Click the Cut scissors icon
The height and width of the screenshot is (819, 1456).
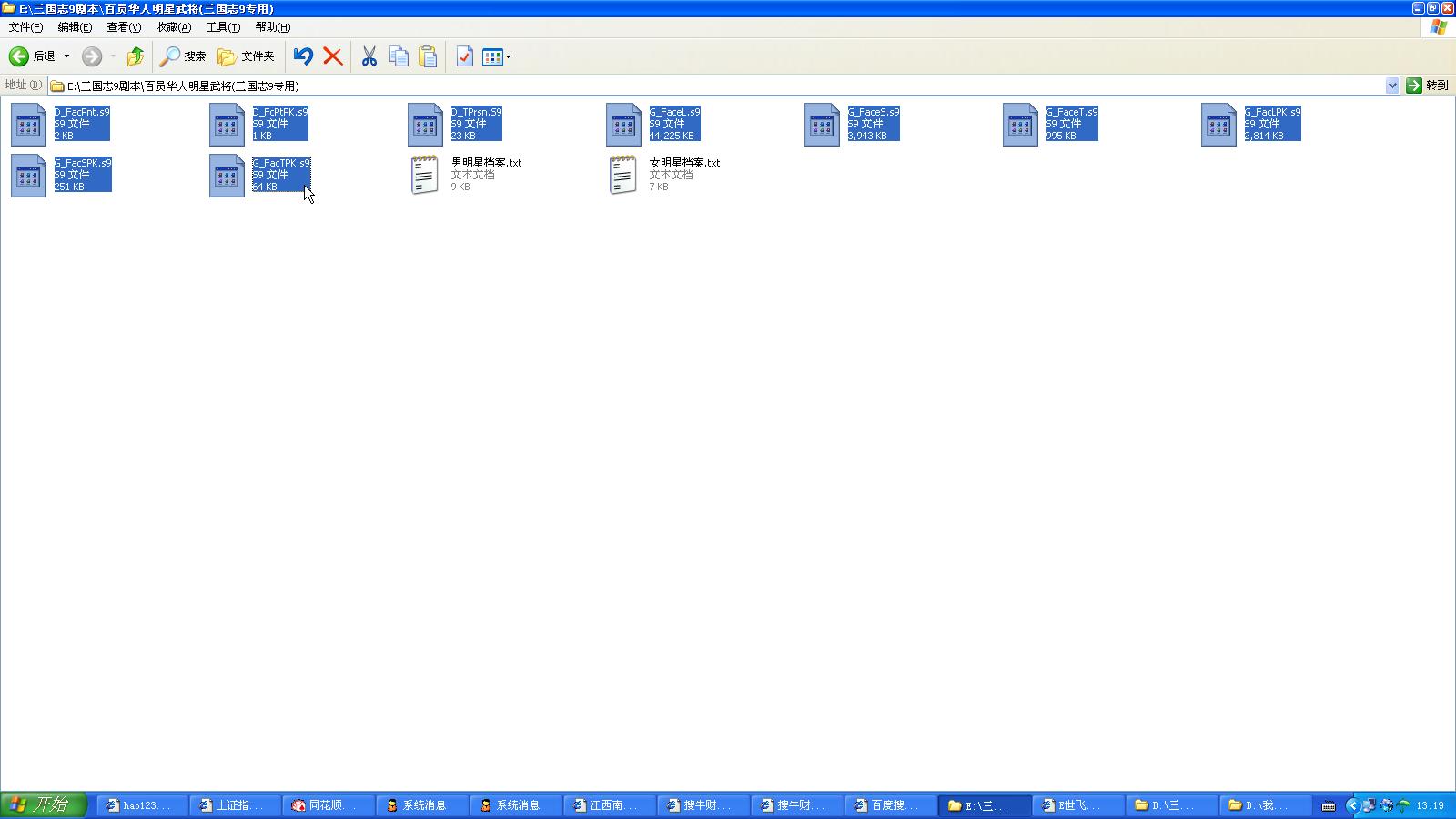[x=369, y=56]
